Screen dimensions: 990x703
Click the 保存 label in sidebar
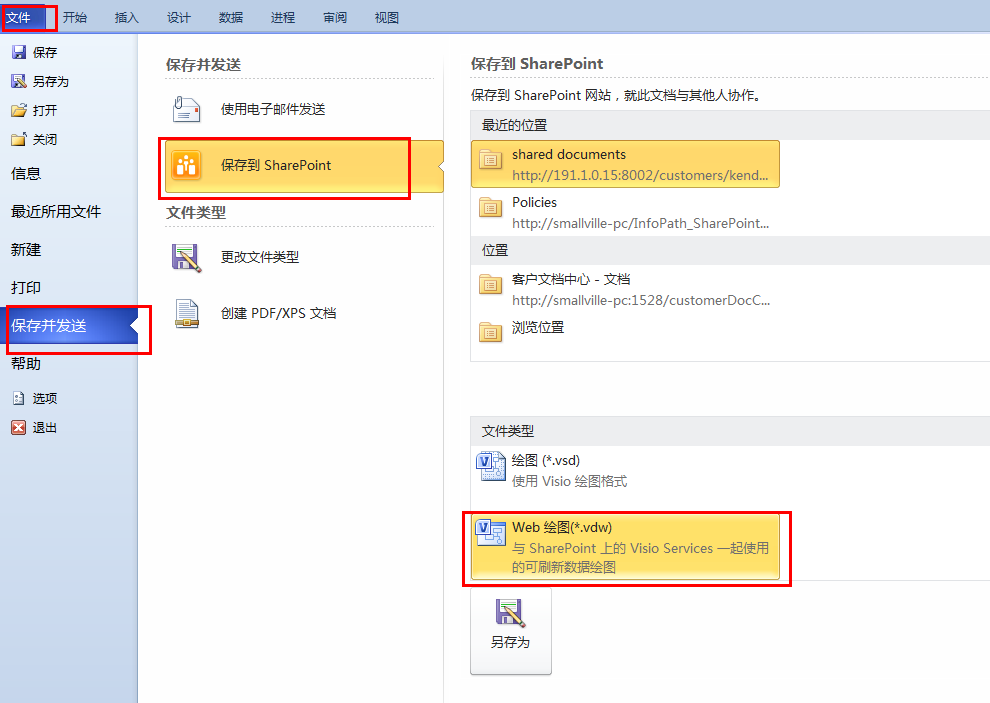[x=45, y=52]
